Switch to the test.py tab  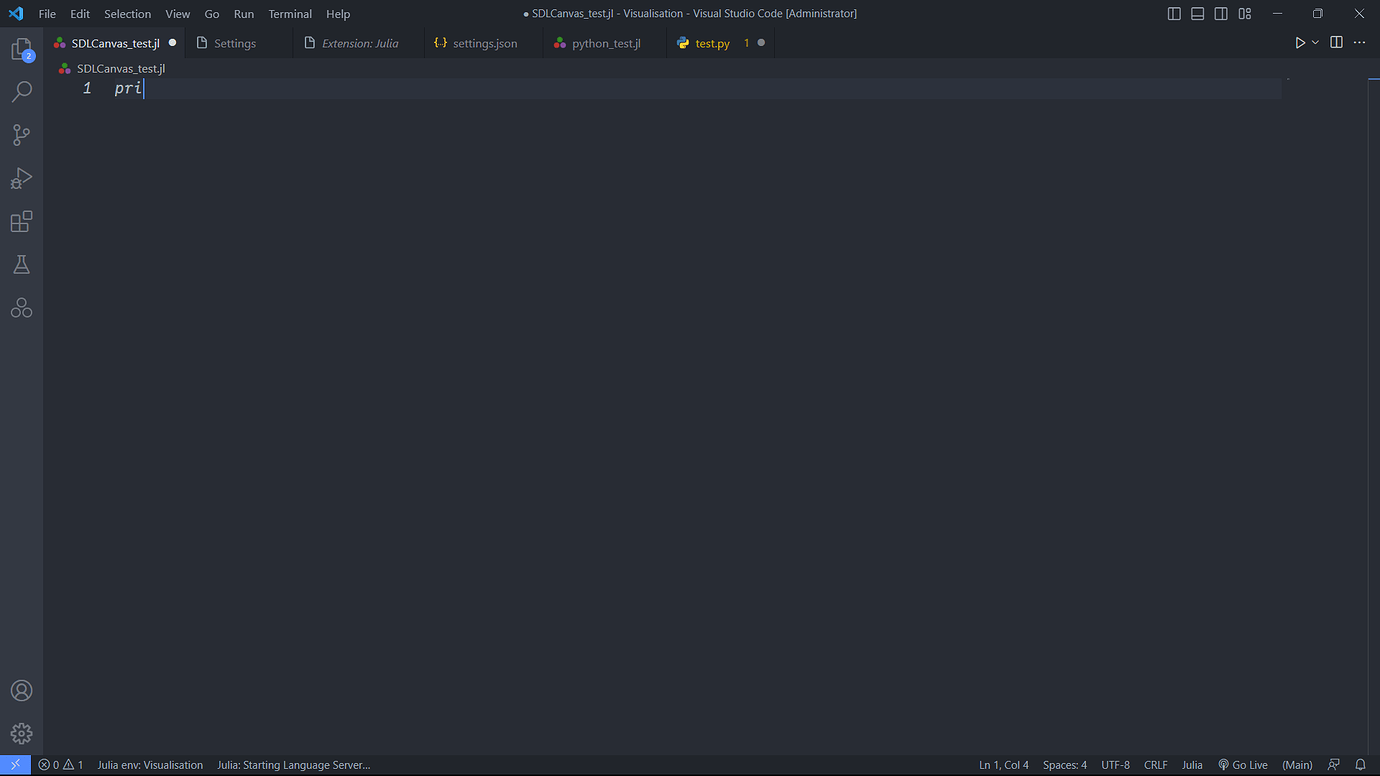[x=711, y=43]
